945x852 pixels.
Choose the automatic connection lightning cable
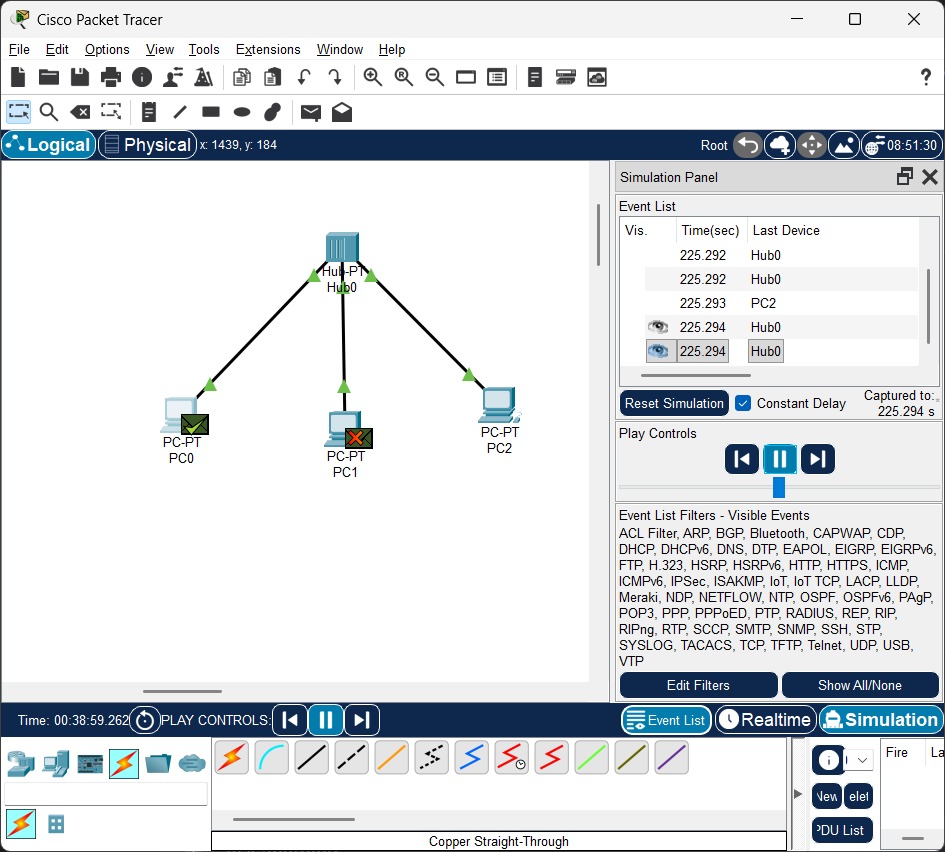[231, 758]
